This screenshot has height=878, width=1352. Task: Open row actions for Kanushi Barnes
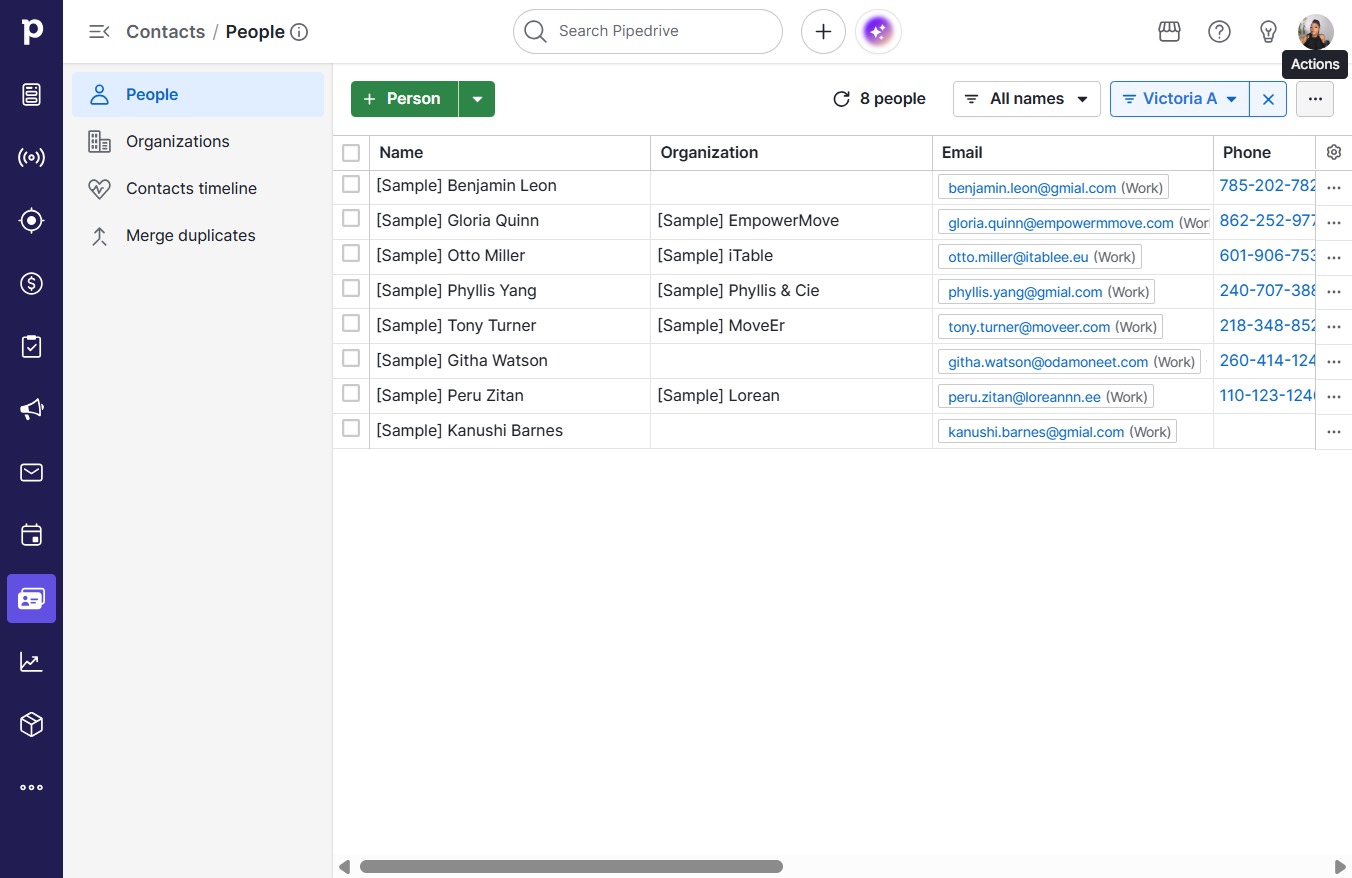point(1334,432)
